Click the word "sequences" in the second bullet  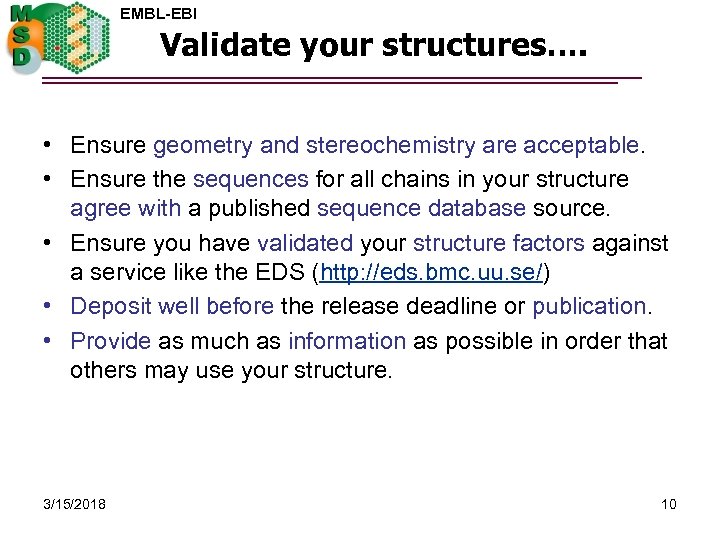[x=250, y=179]
